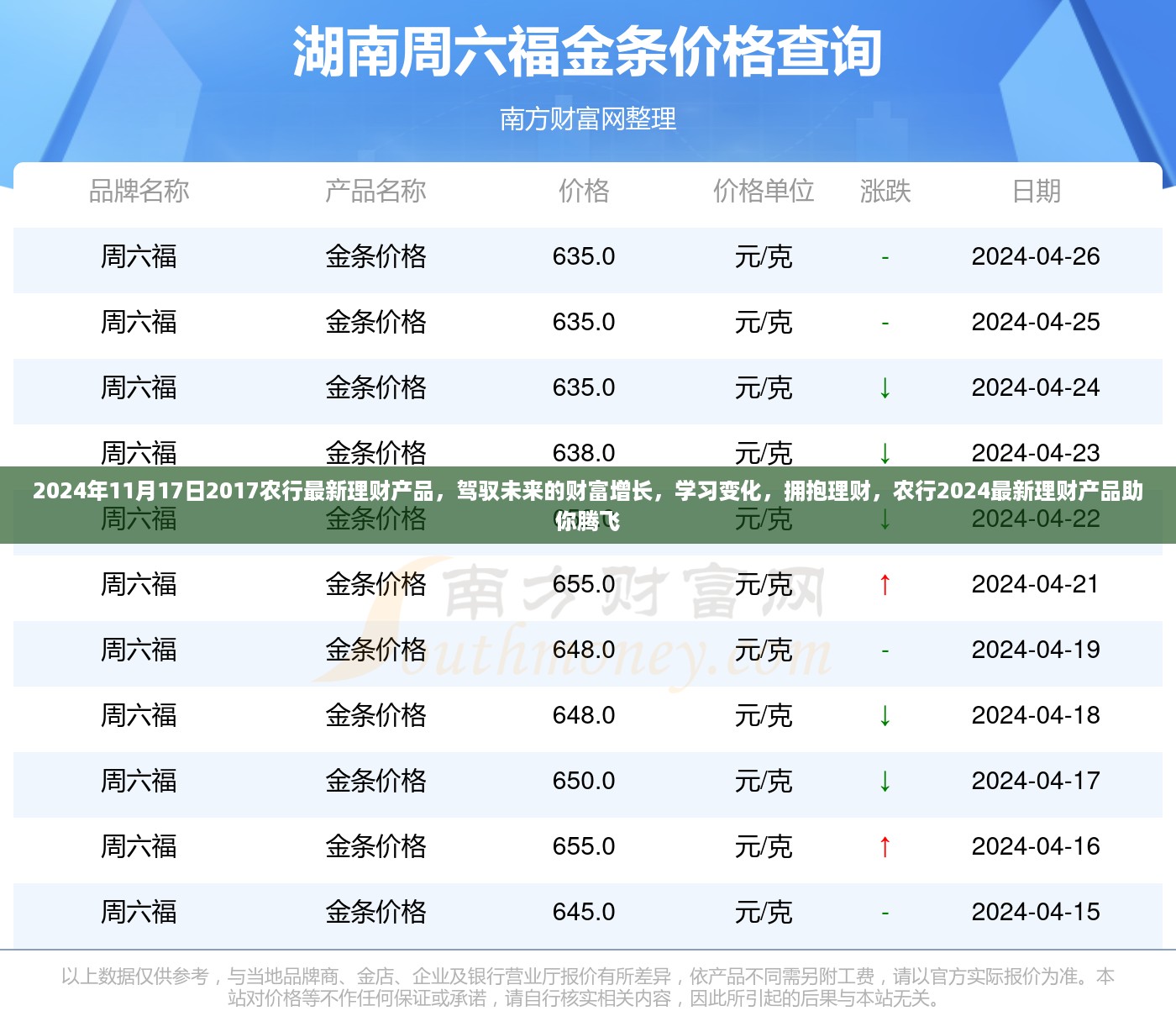Click 金条价格 in the 2024-04-18 row
The image size is (1176, 1011).
(375, 715)
